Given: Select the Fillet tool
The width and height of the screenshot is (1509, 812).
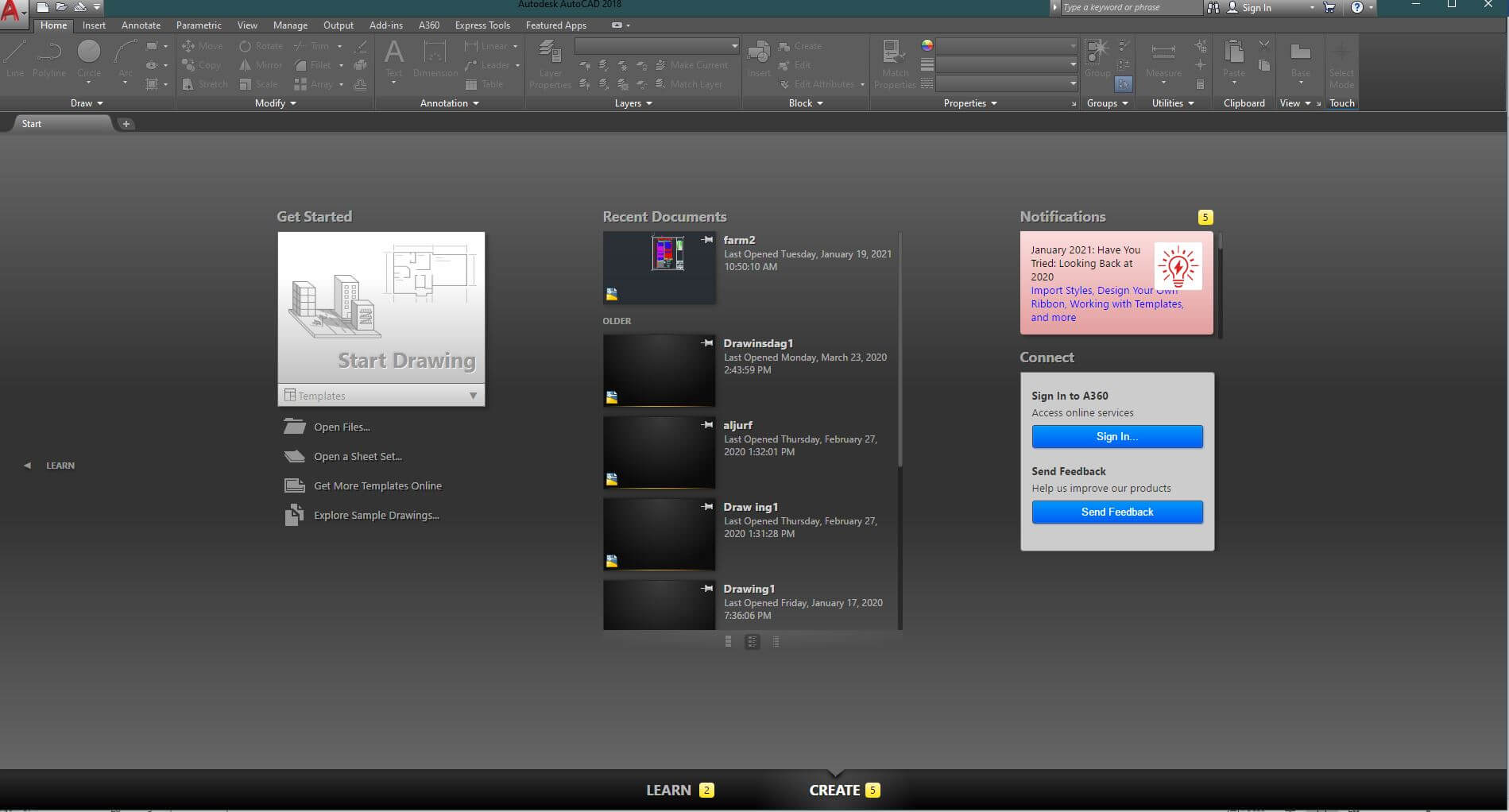Looking at the screenshot, I should click(313, 65).
